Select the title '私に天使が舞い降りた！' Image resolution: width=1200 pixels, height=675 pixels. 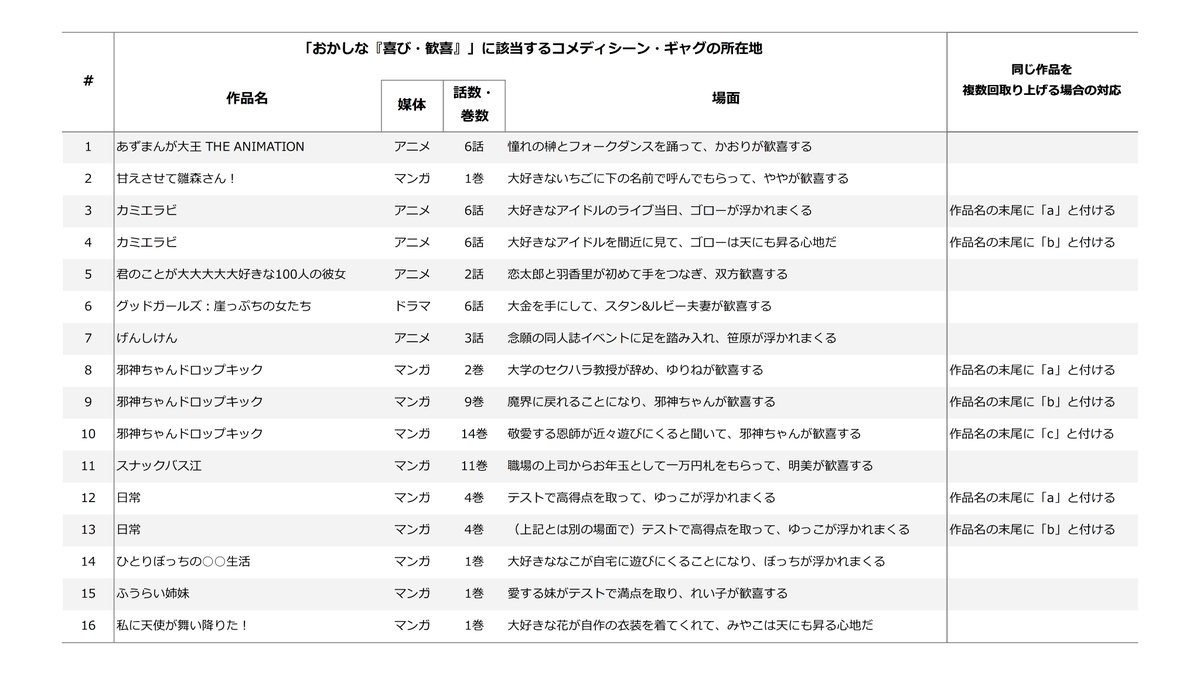(x=183, y=625)
